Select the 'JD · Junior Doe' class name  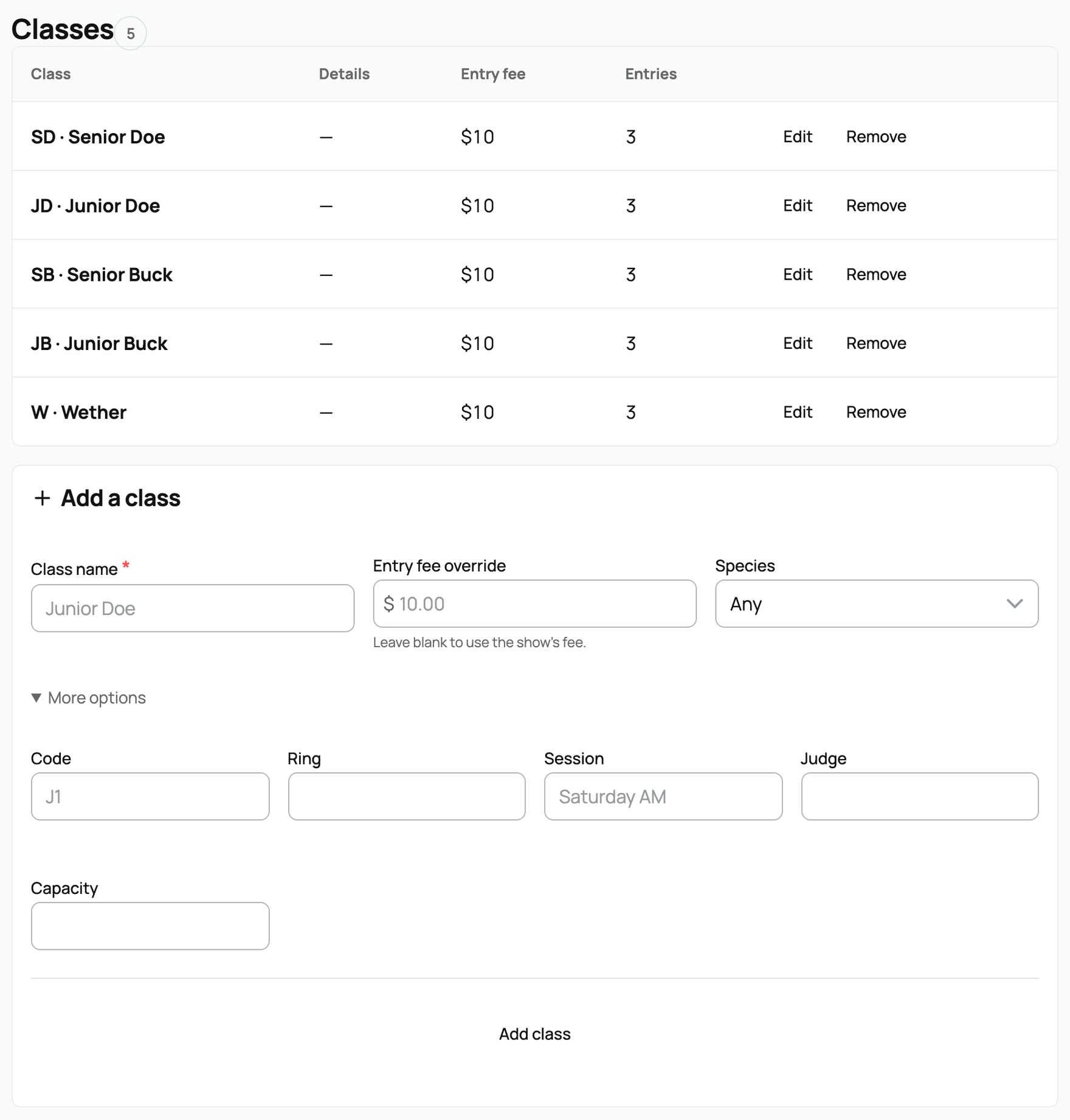(x=95, y=205)
